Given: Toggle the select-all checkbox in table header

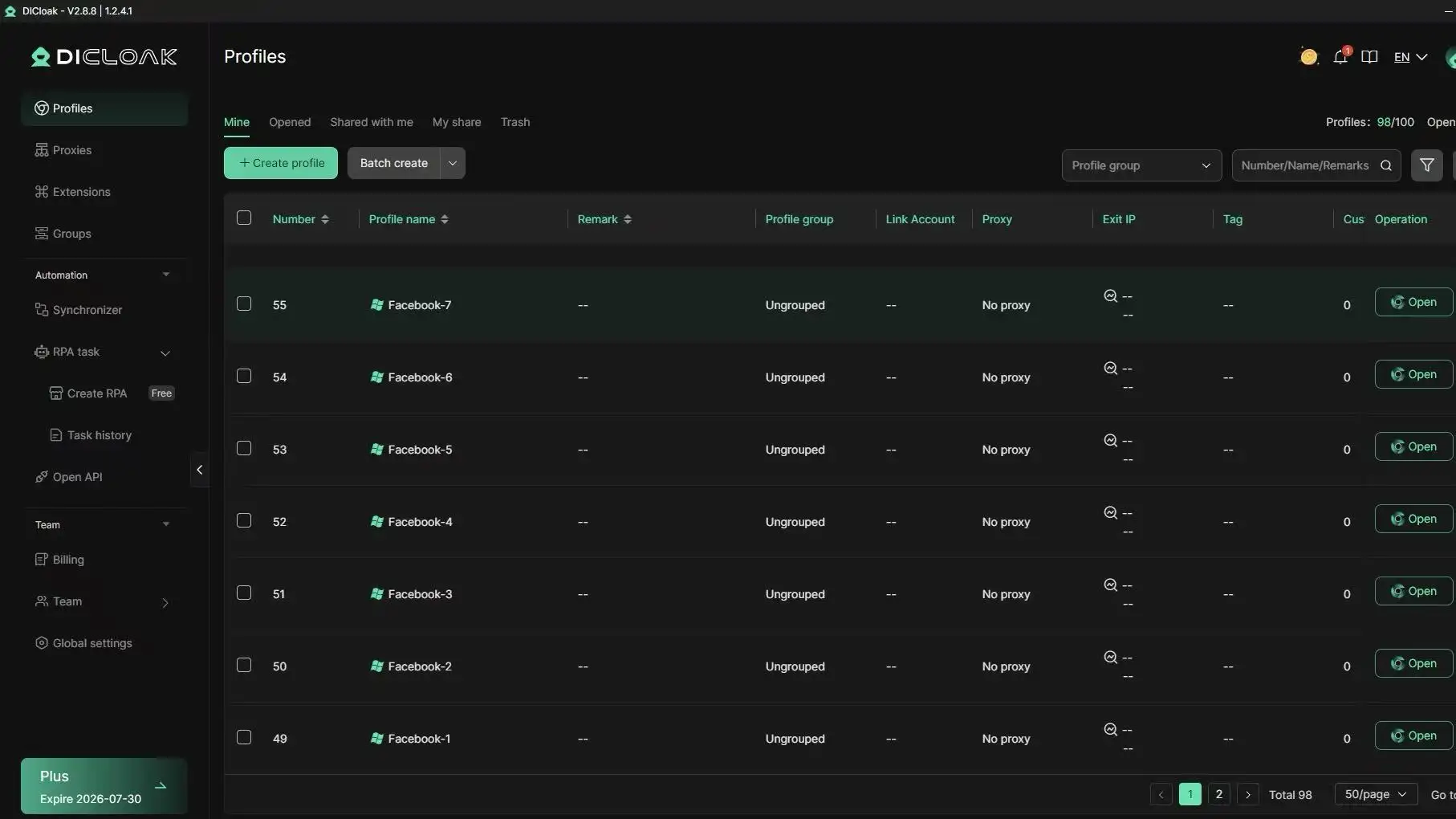Looking at the screenshot, I should pos(244,218).
